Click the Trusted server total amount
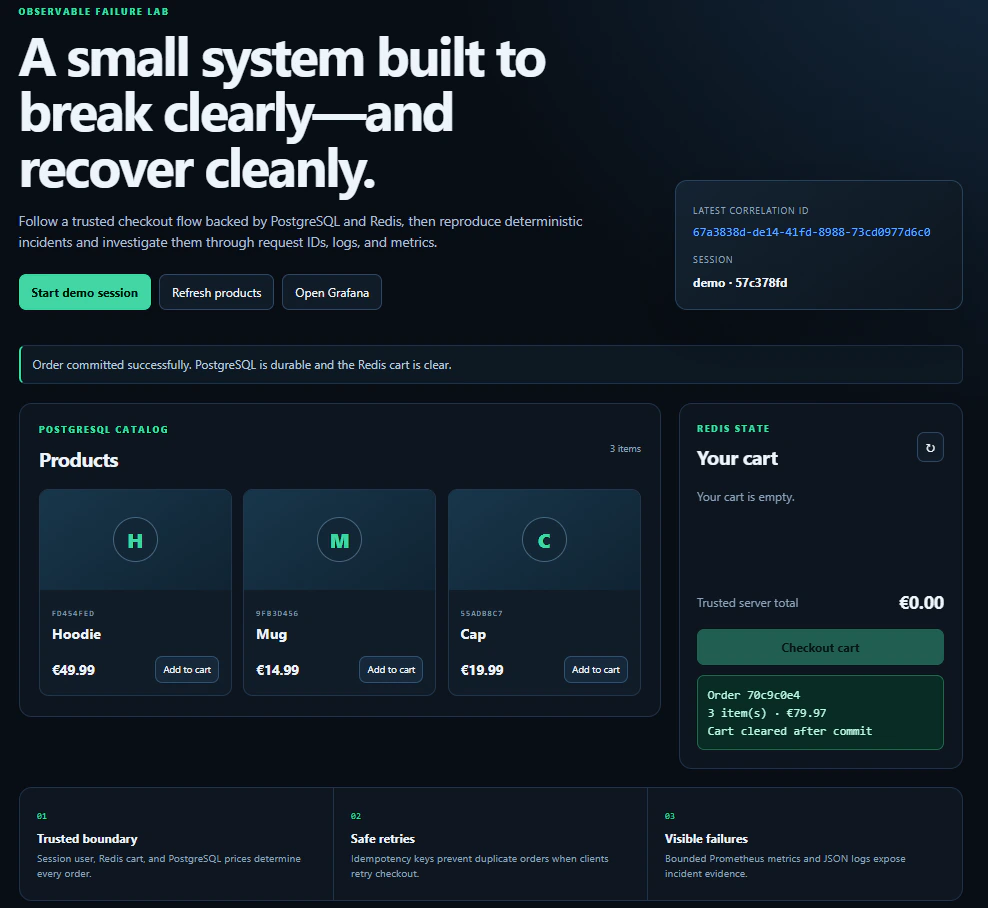The height and width of the screenshot is (908, 988). pyautogui.click(x=921, y=603)
